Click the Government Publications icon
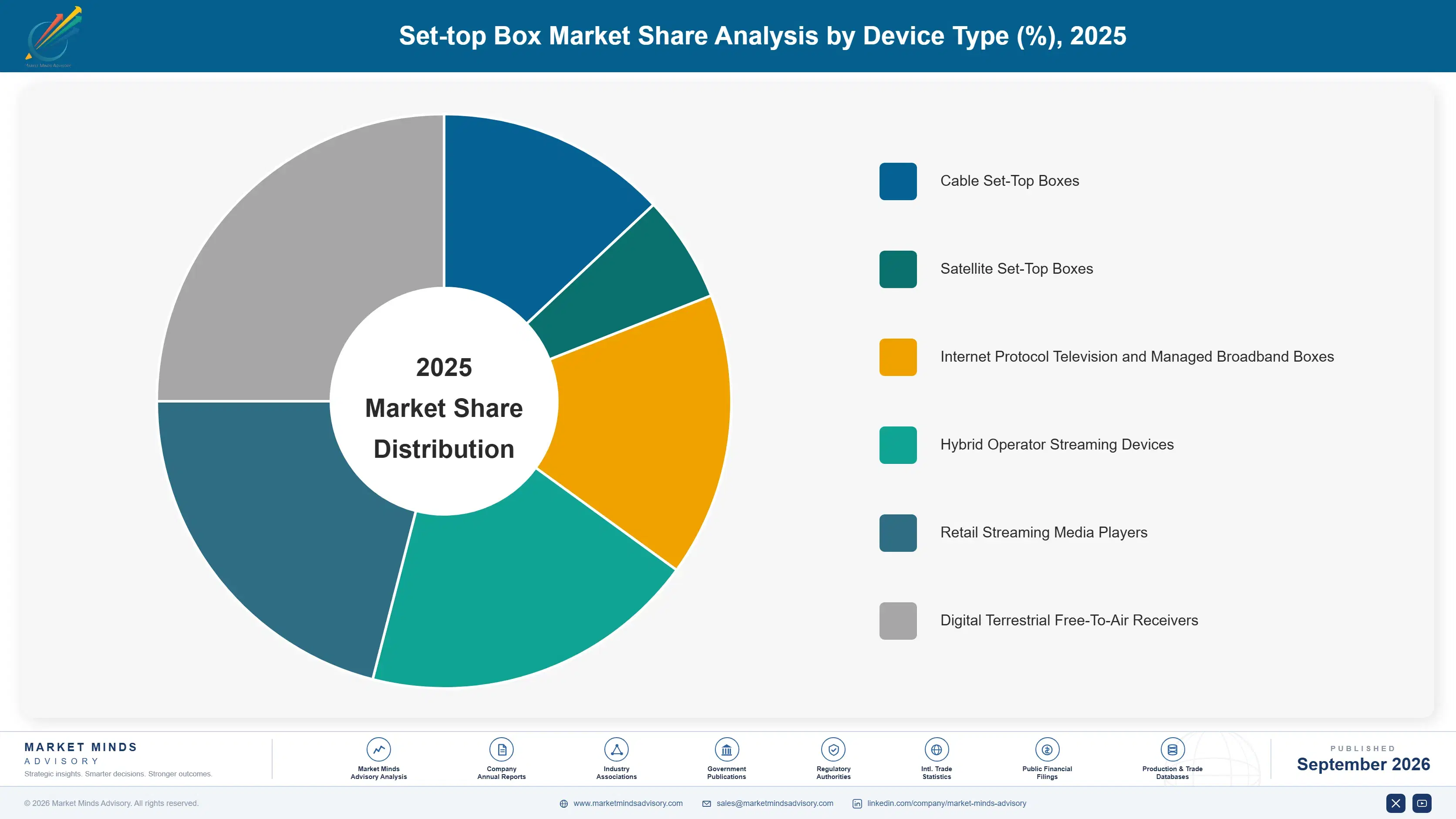Viewport: 1456px width, 819px height. [x=726, y=749]
